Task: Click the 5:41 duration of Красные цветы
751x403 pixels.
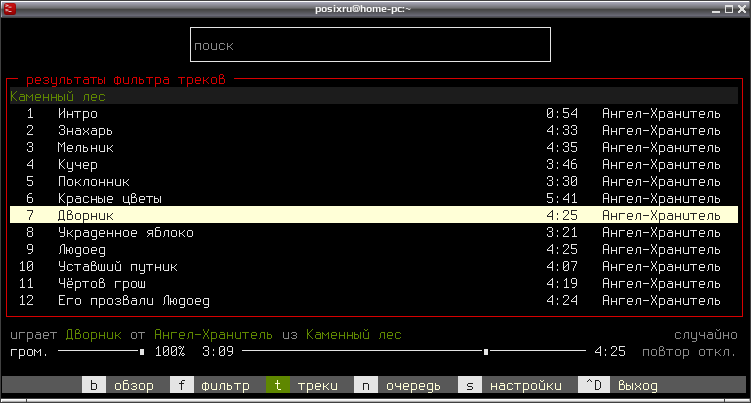Action: point(562,198)
